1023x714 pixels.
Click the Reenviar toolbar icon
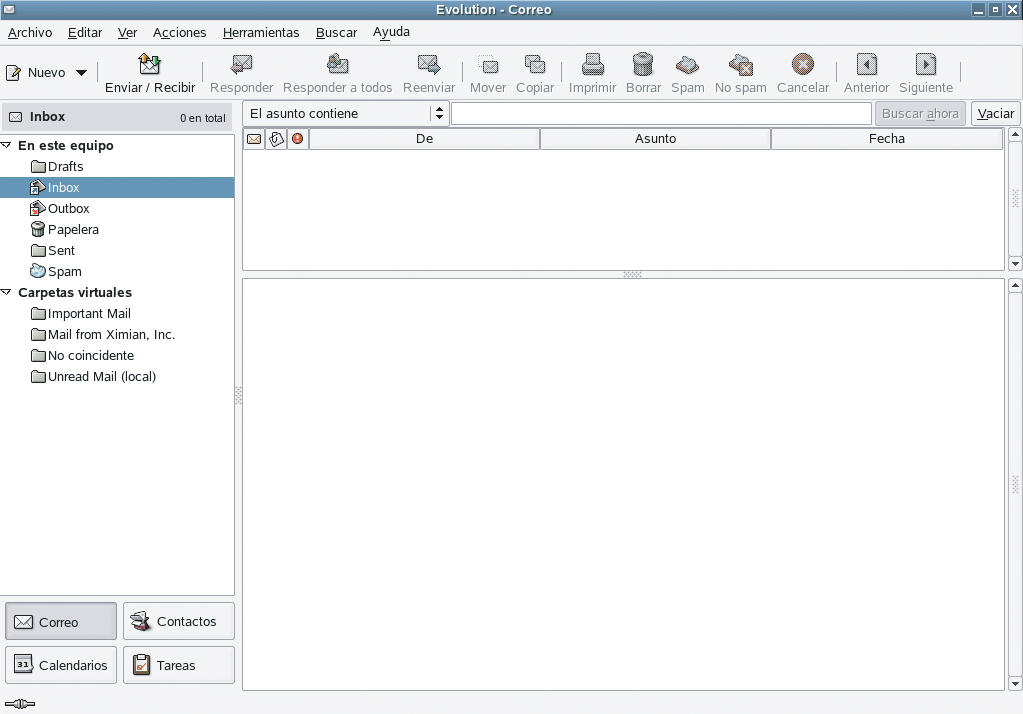point(429,64)
